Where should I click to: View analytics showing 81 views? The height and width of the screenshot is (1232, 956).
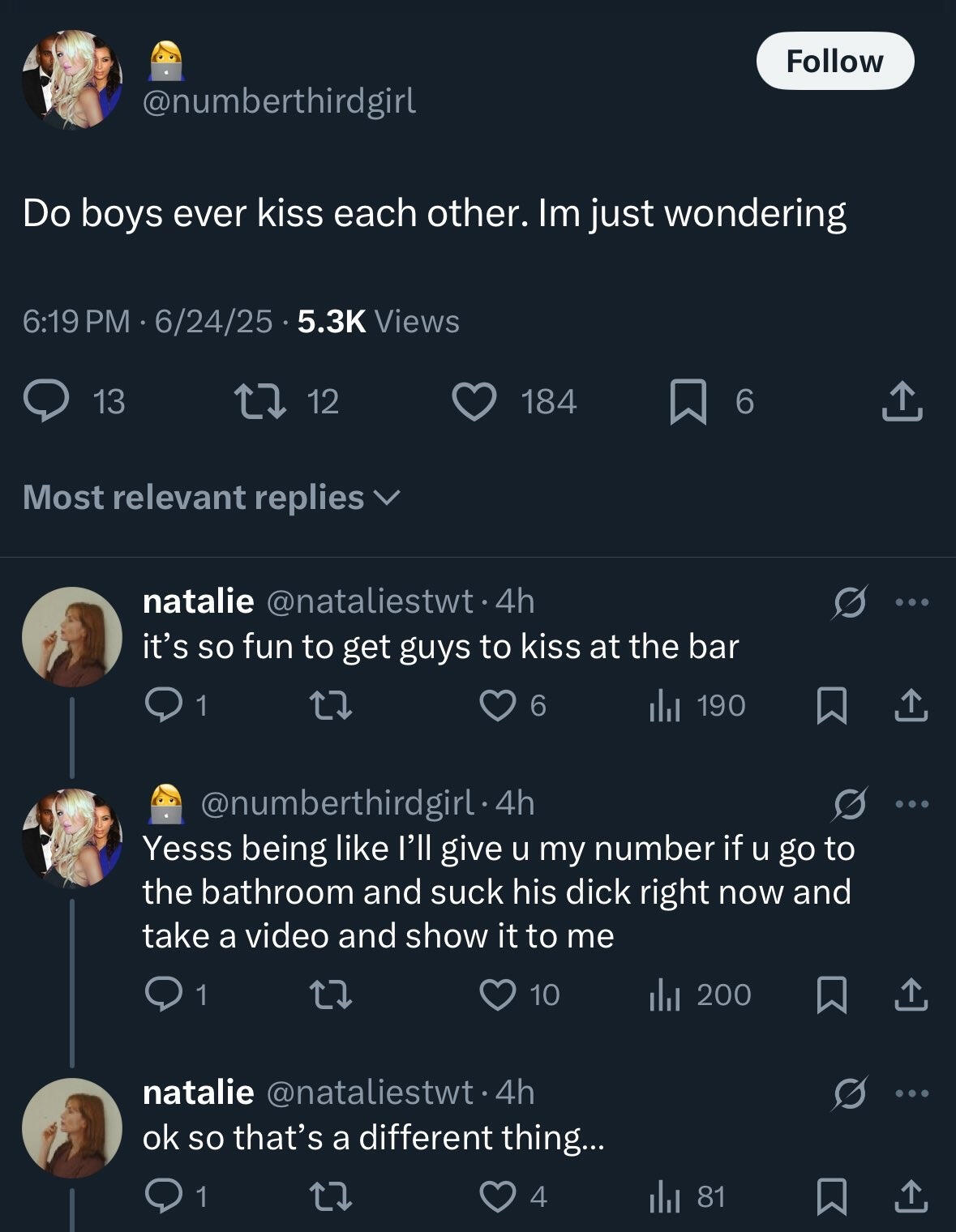pyautogui.click(x=687, y=1197)
